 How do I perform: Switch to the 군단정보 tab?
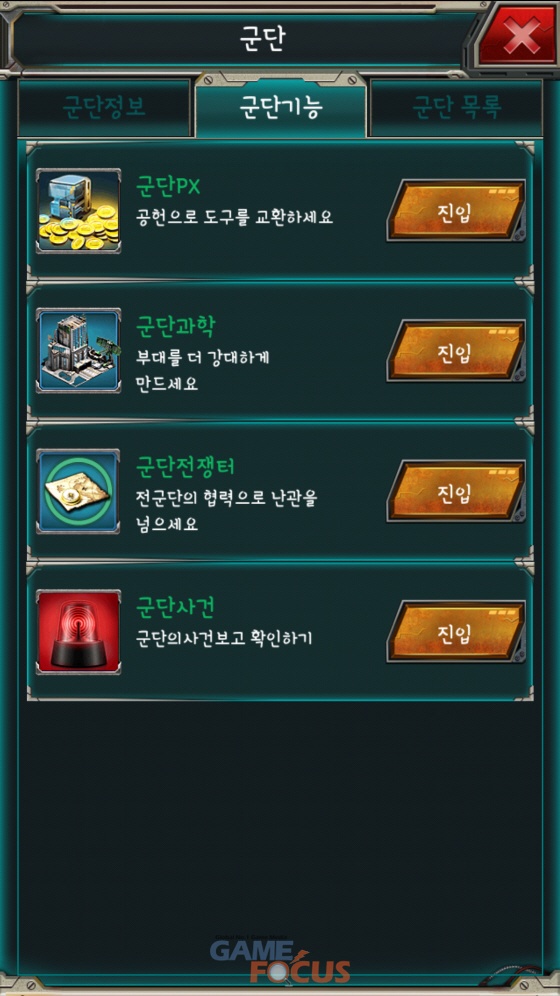pyautogui.click(x=104, y=107)
